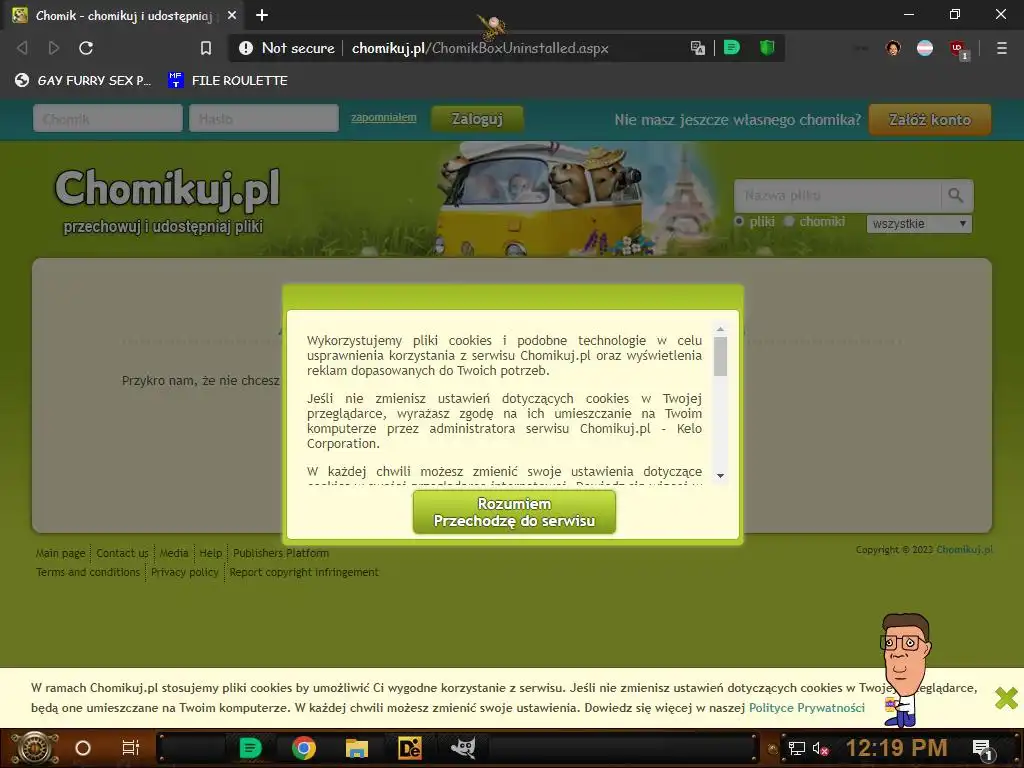Open the portrait avatar extension icon
Viewport: 1024px width, 768px height.
pos(893,48)
